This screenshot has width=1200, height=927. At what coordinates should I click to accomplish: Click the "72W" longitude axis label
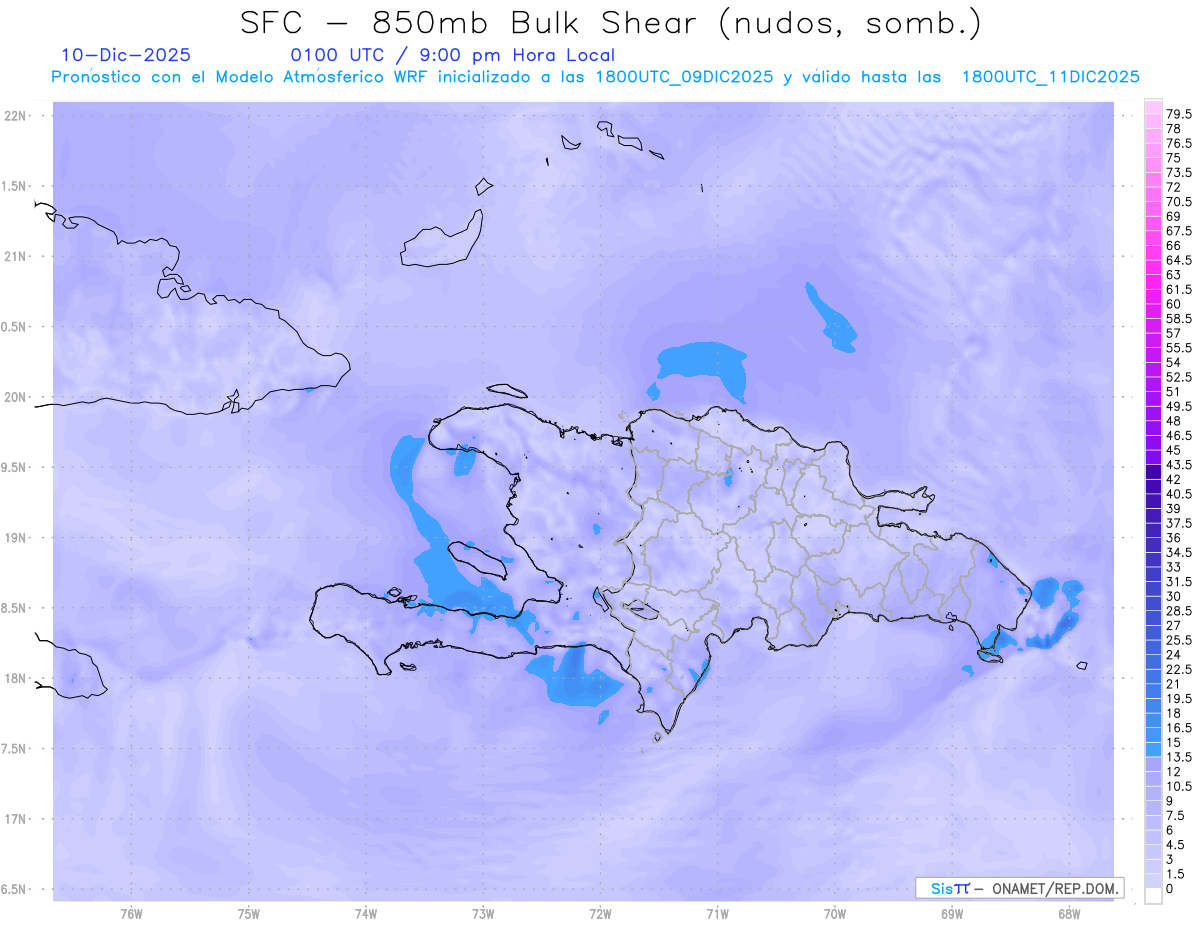(x=600, y=913)
